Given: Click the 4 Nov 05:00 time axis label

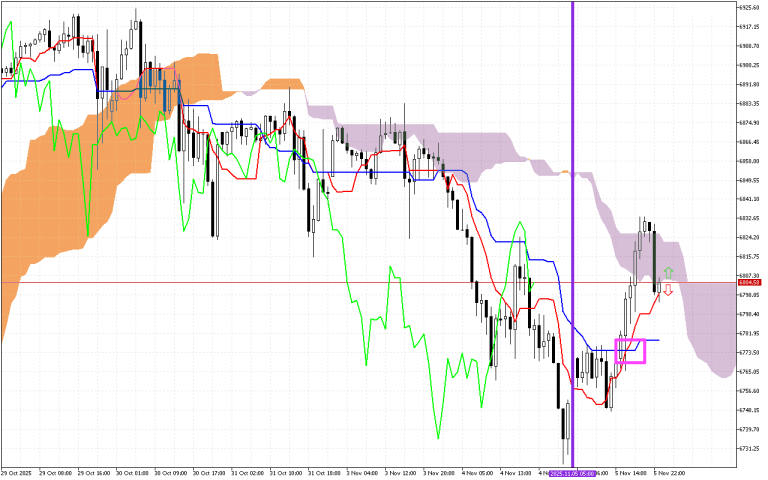Looking at the screenshot, I should tap(477, 474).
